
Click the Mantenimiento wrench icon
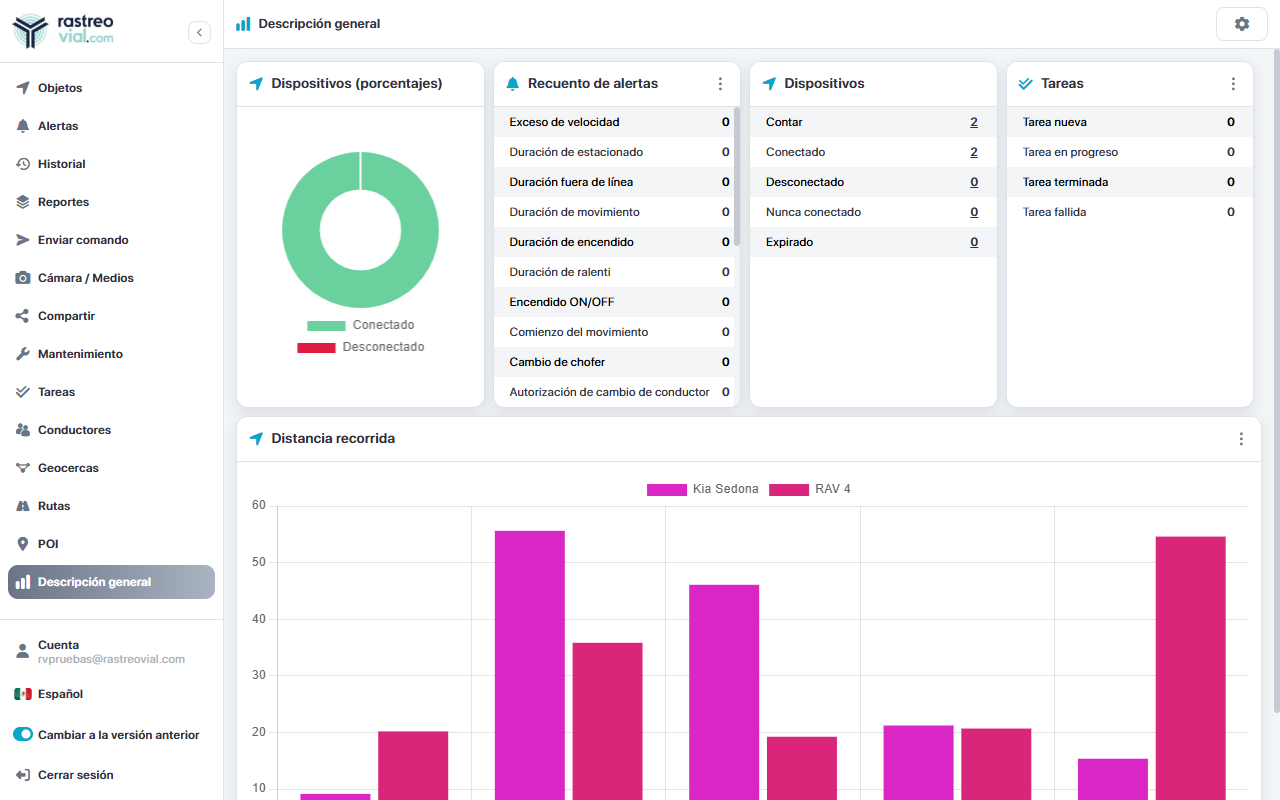(23, 354)
